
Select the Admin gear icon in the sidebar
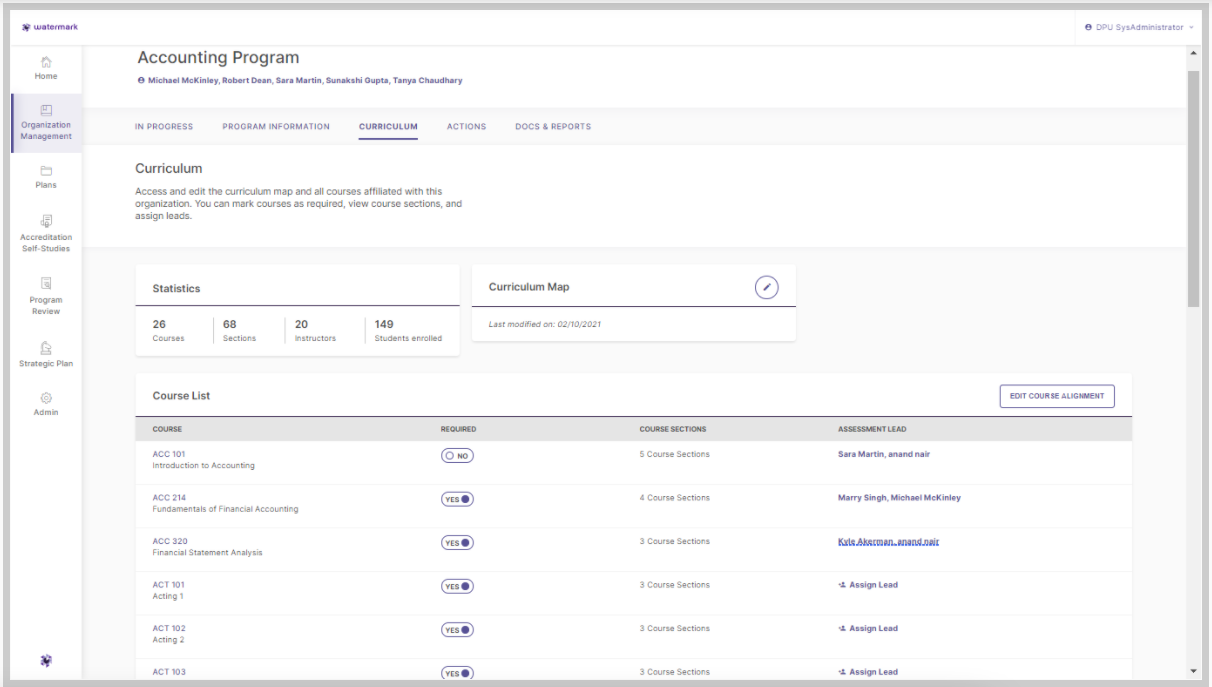(46, 398)
